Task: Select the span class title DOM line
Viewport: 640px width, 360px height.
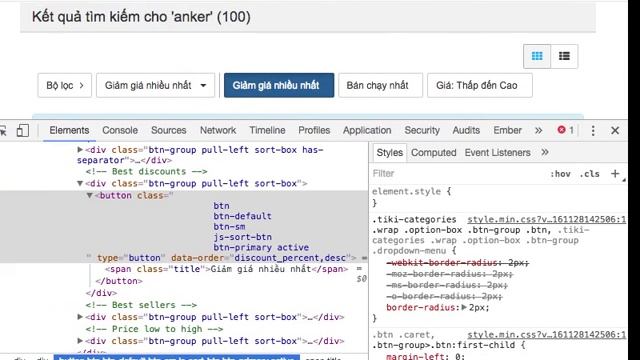Action: [x=227, y=269]
